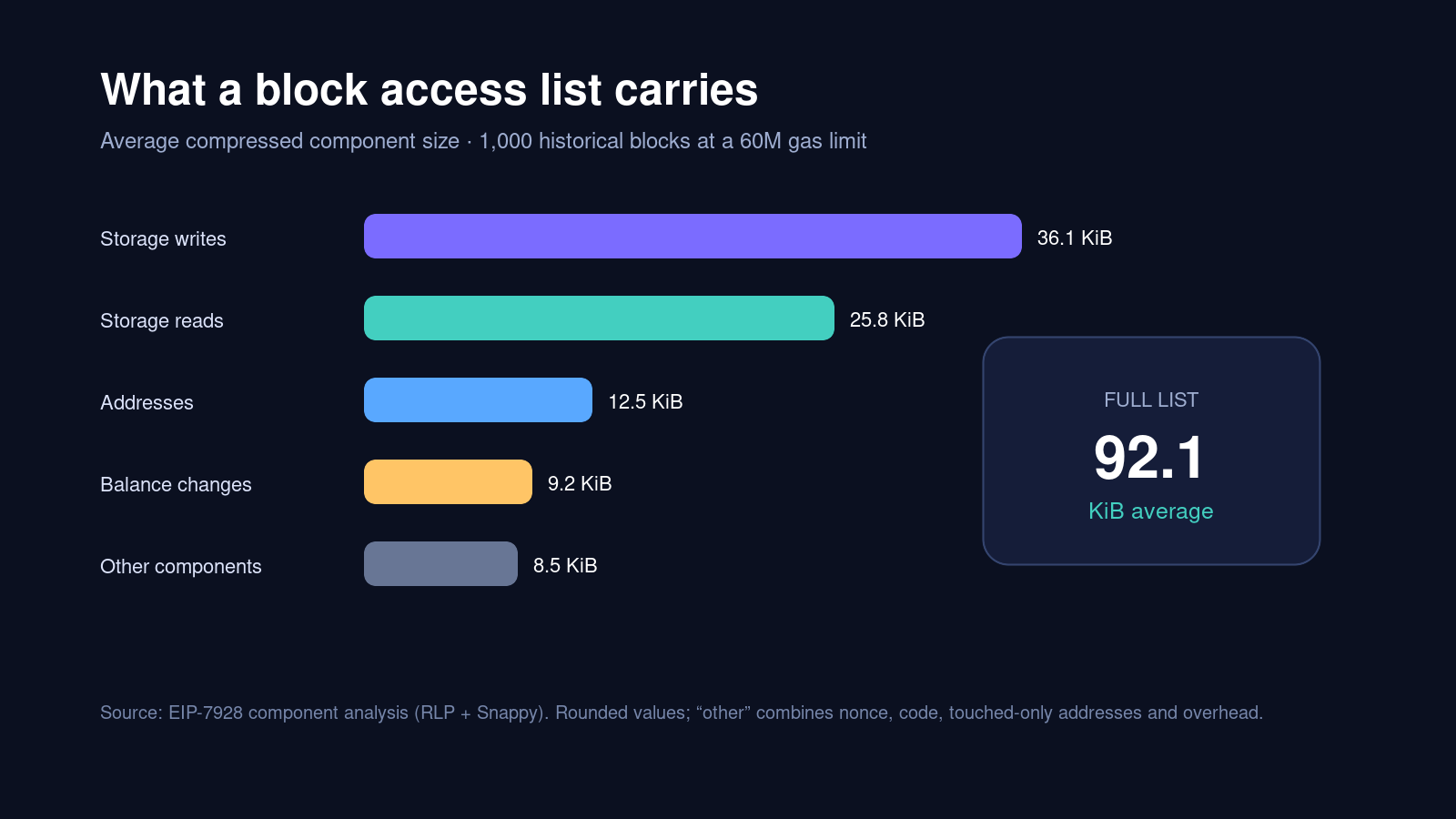Click the orange Balance changes bar

448,482
